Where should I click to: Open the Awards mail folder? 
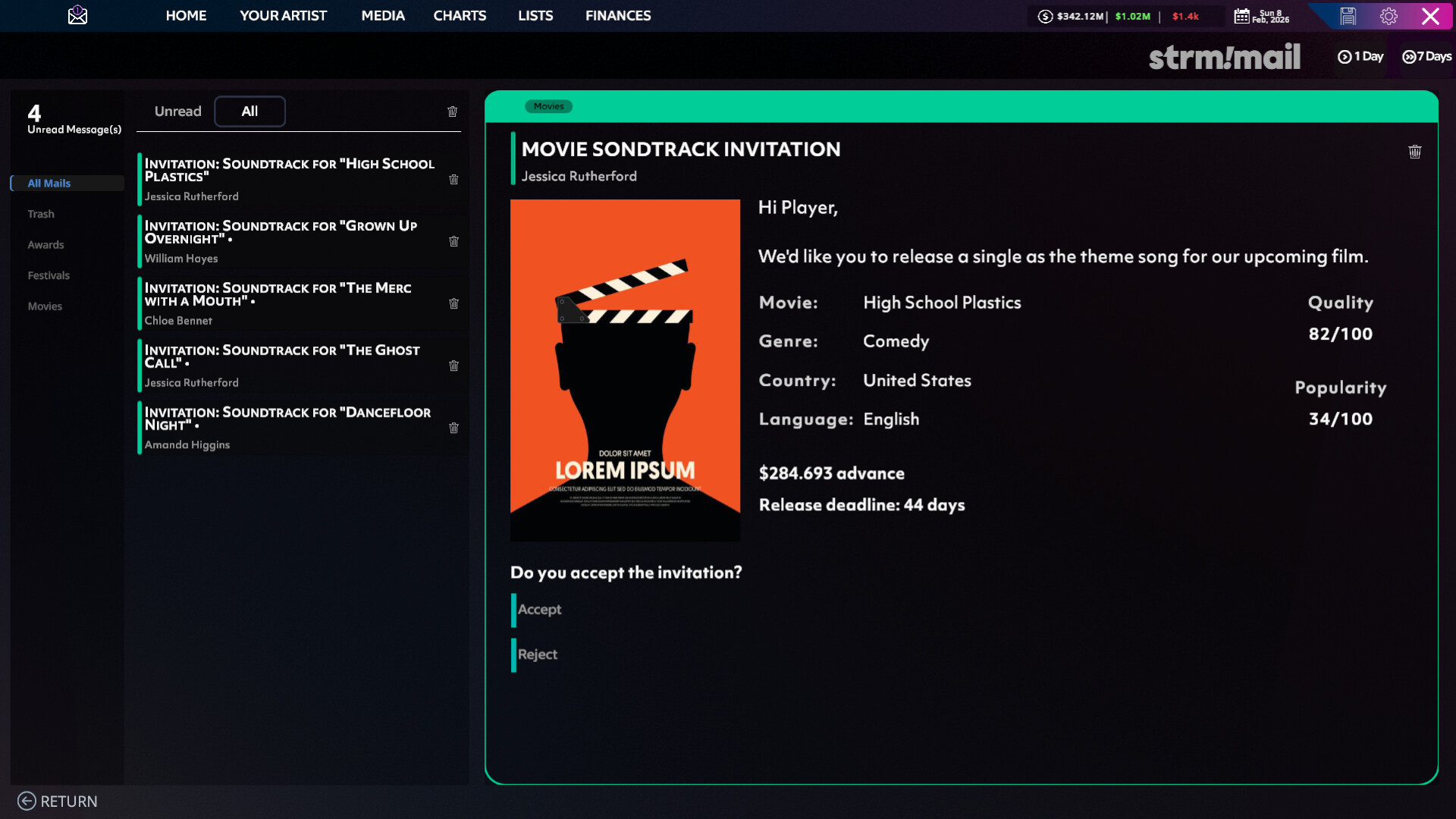45,245
